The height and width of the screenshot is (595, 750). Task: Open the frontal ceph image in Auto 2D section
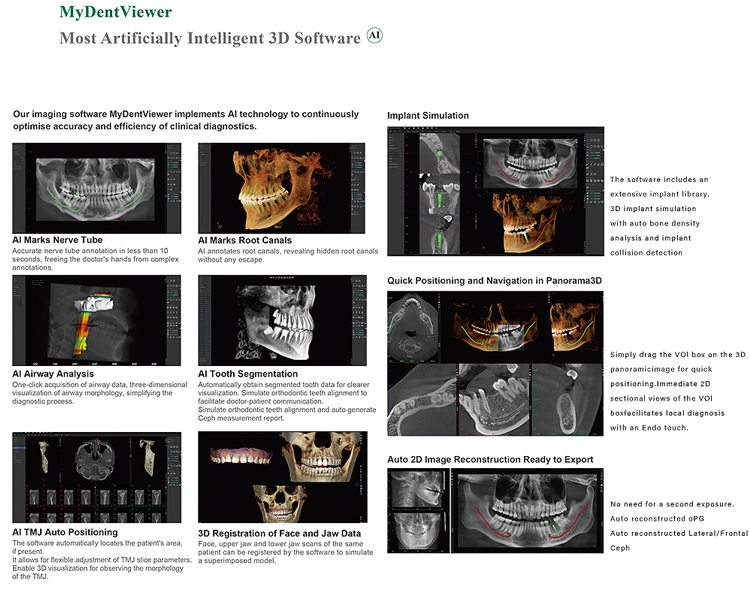[x=418, y=531]
